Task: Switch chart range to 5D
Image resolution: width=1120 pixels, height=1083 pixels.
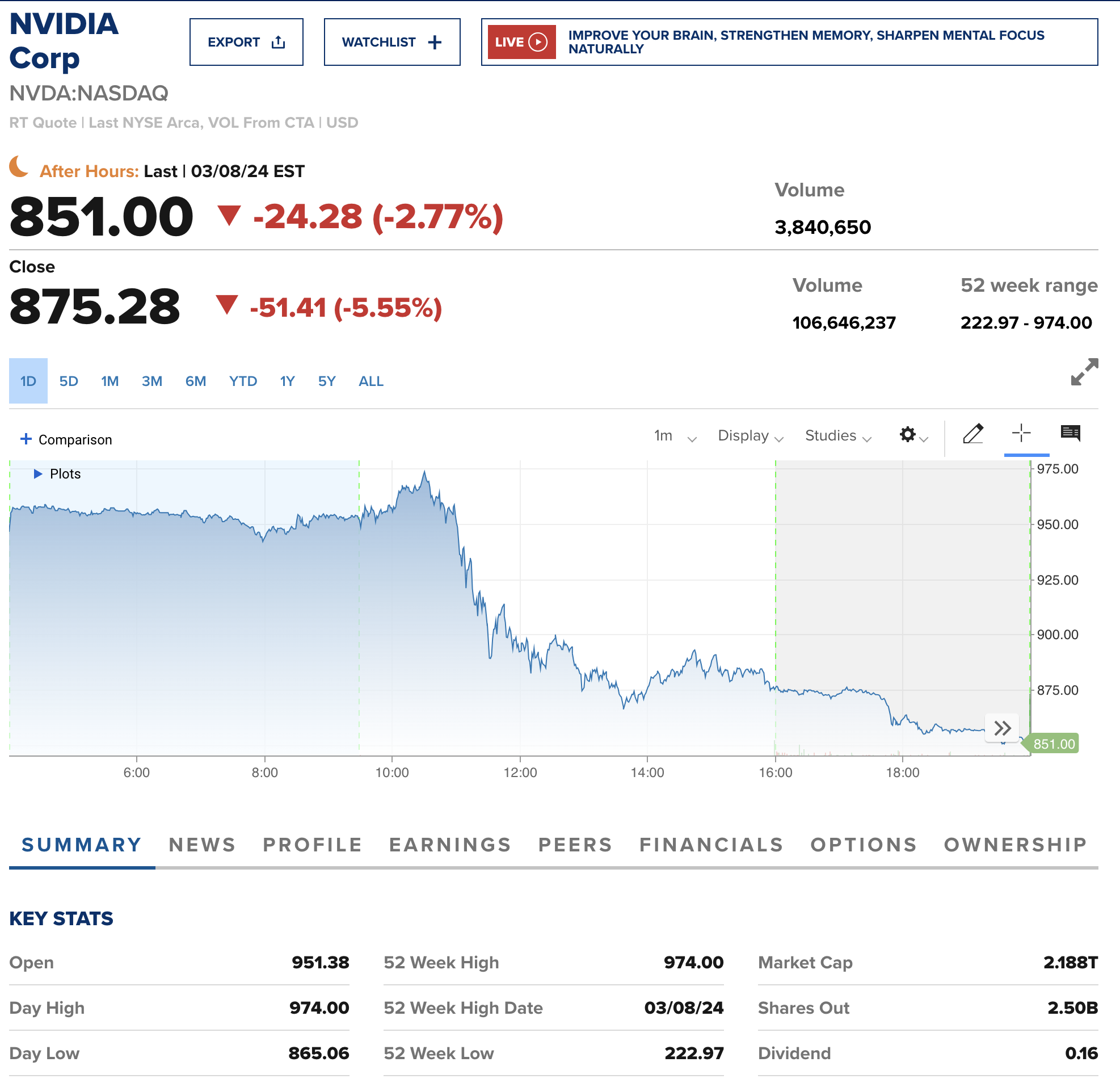Action: (x=69, y=381)
